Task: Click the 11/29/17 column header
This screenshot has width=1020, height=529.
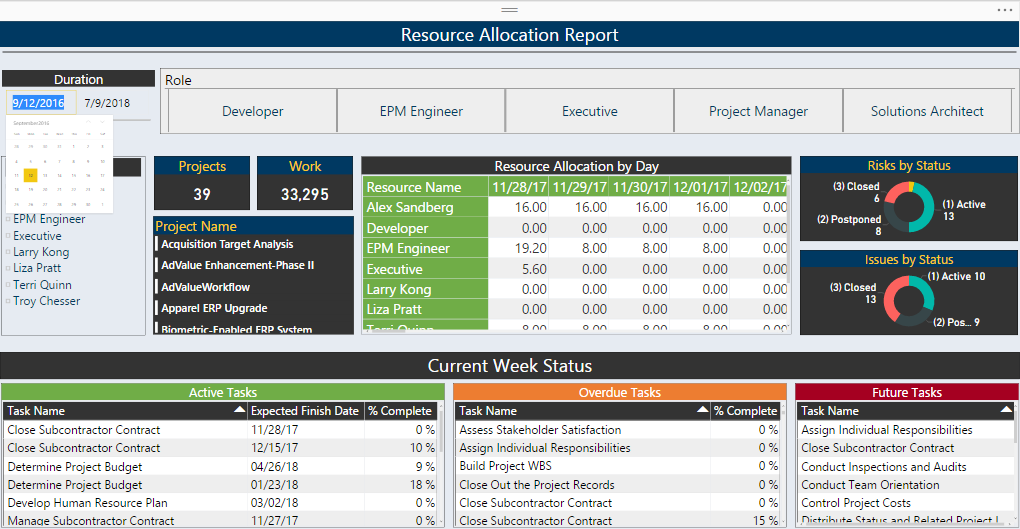Action: click(579, 187)
